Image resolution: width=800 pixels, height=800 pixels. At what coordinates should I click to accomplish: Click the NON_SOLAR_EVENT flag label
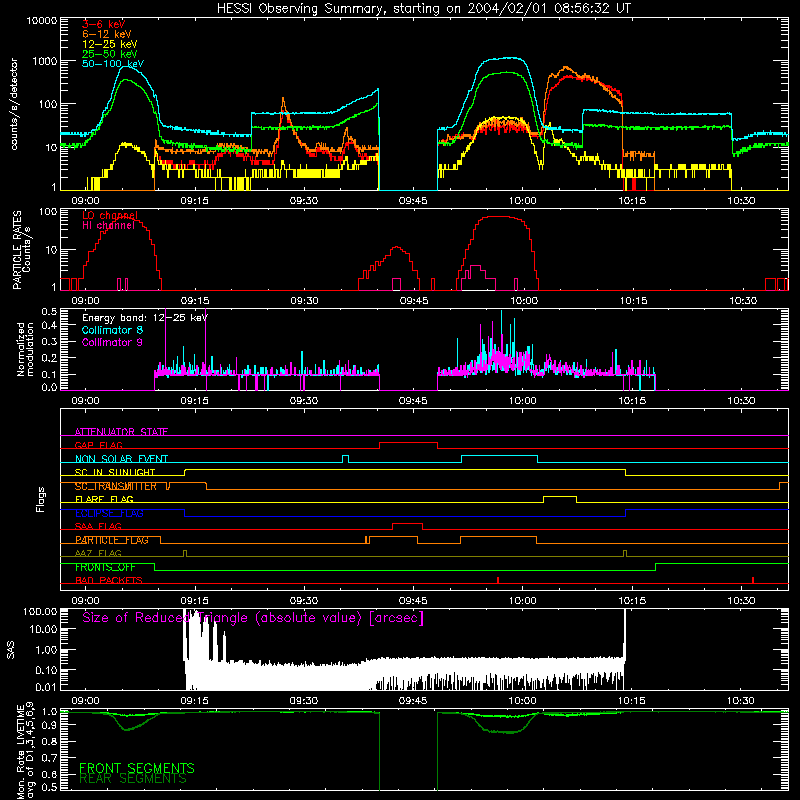click(x=121, y=459)
